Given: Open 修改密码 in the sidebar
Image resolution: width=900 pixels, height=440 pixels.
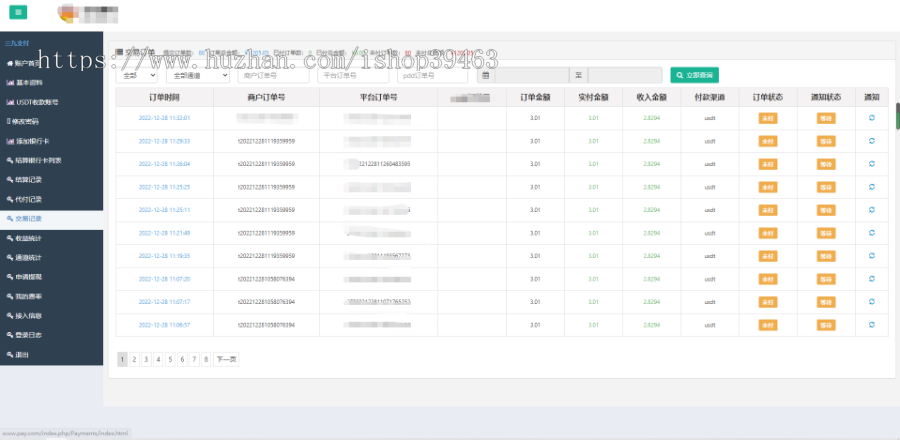Looking at the screenshot, I should point(52,121).
